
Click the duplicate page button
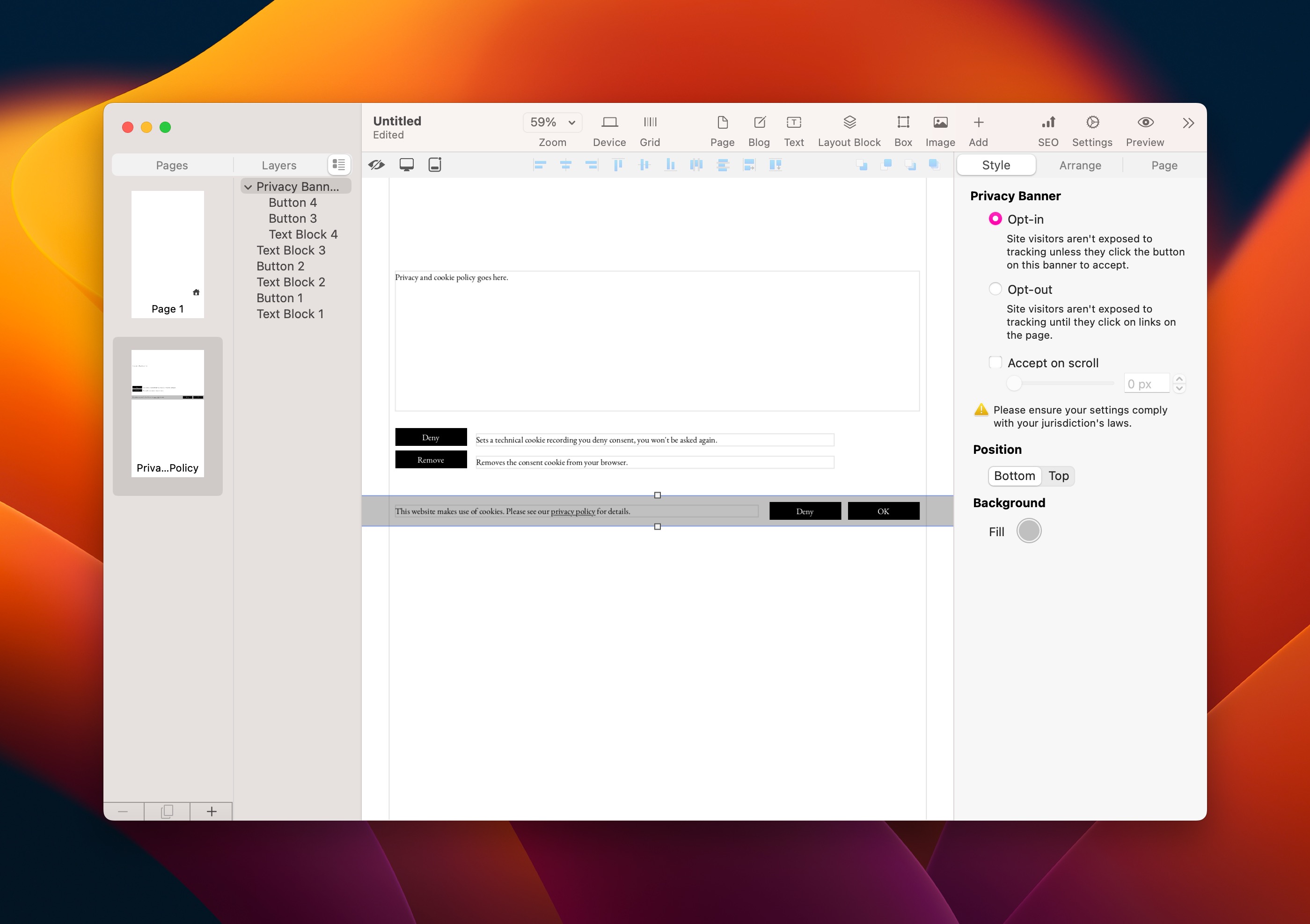tap(167, 812)
